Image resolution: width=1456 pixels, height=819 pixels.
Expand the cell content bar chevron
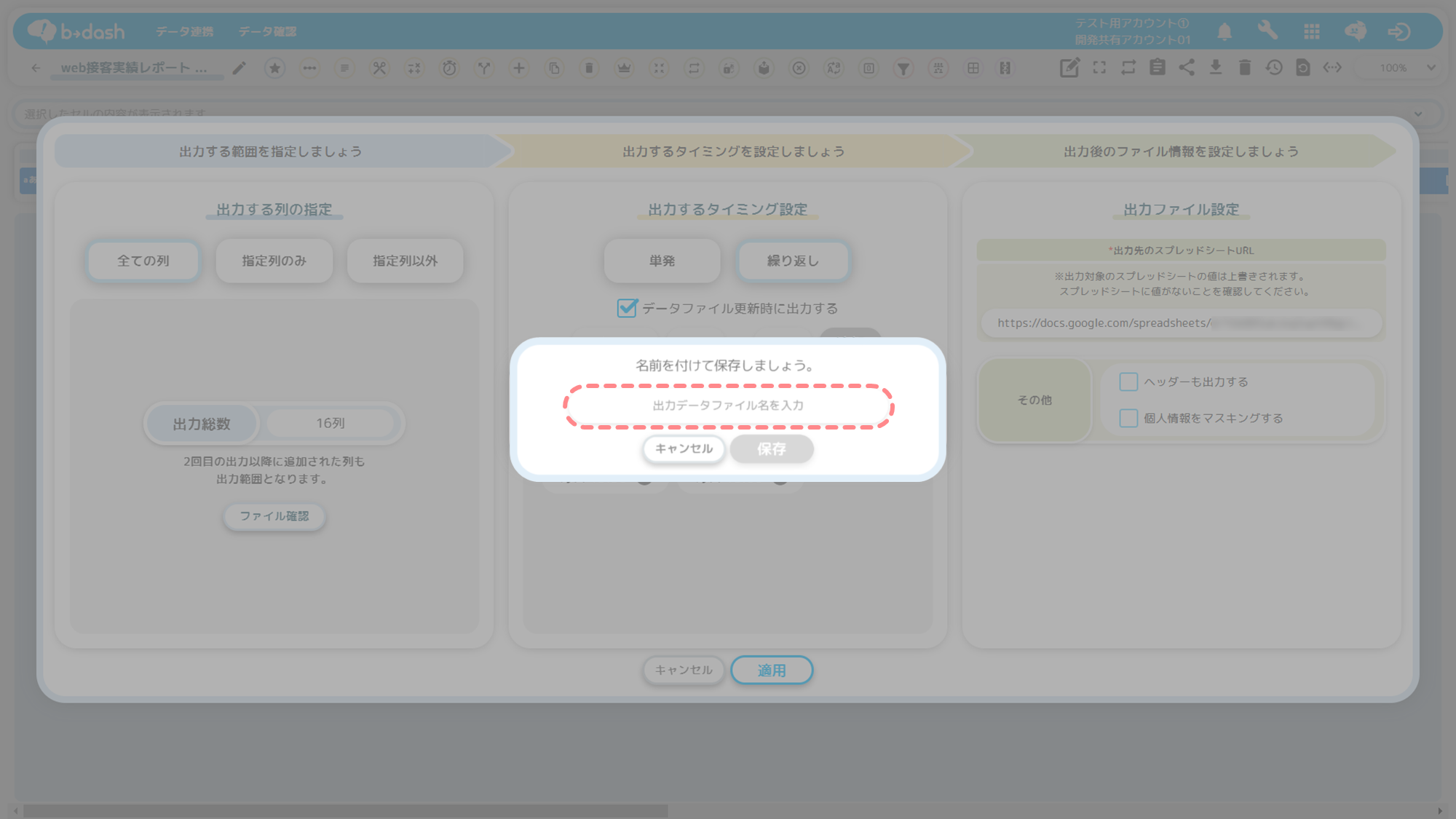click(1418, 114)
